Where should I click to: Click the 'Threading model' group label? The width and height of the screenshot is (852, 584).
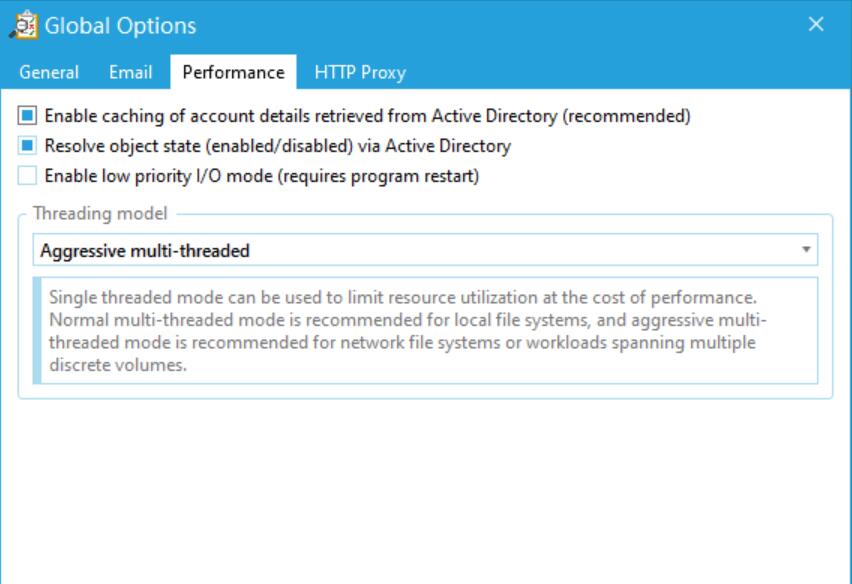(100, 213)
